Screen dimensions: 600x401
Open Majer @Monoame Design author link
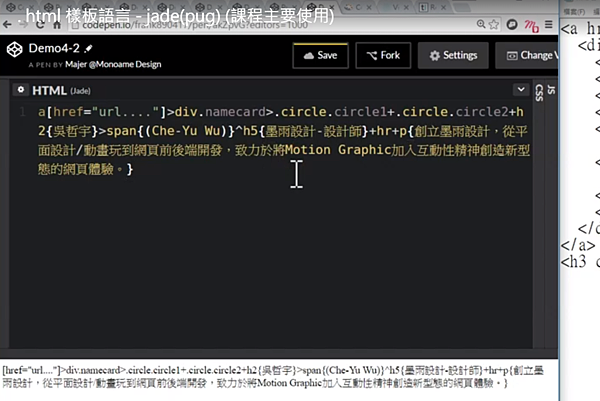click(x=113, y=64)
